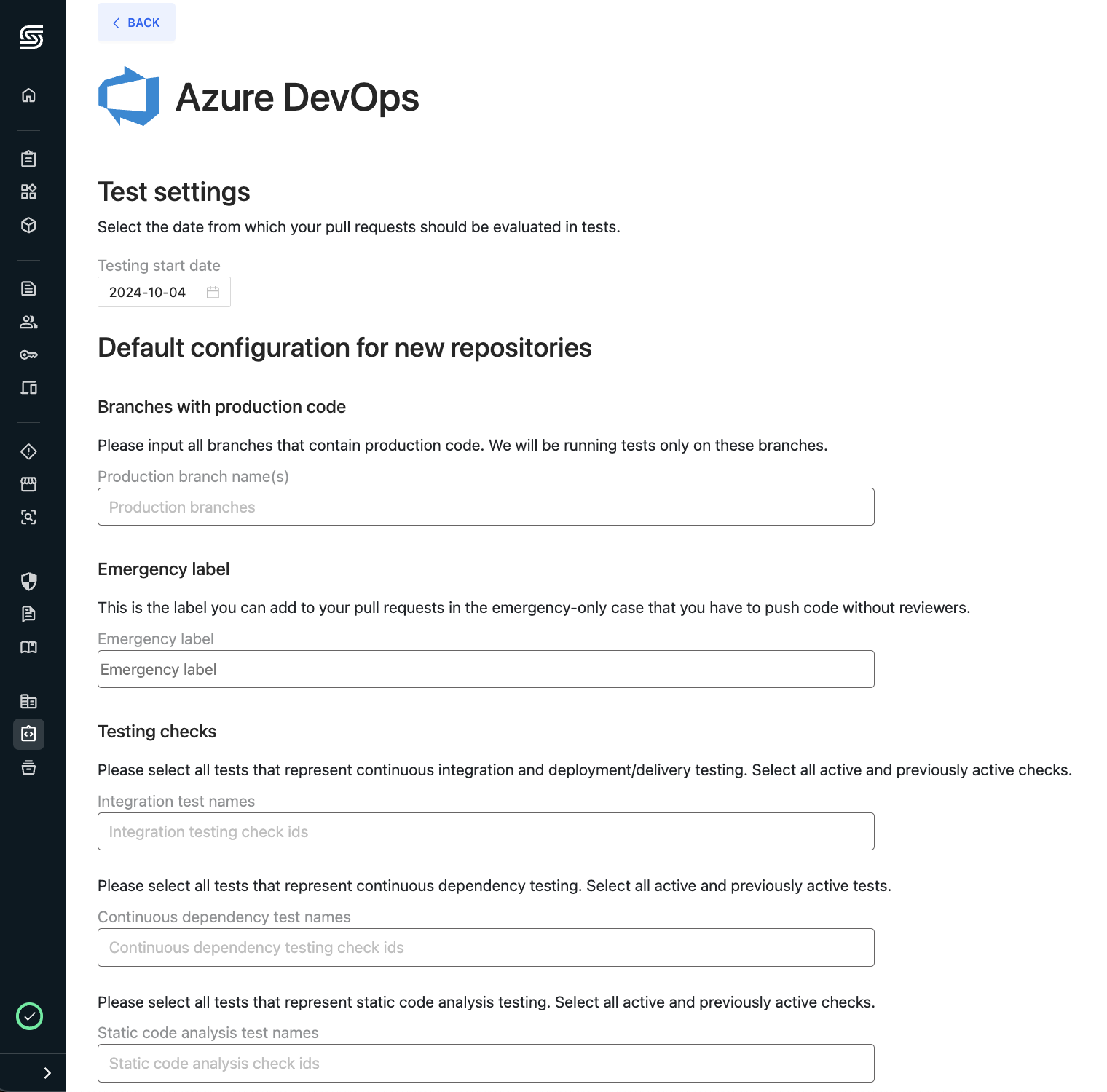Select the highlighted code-clipboard icon in the sidebar
1107x1092 pixels.
tap(28, 734)
